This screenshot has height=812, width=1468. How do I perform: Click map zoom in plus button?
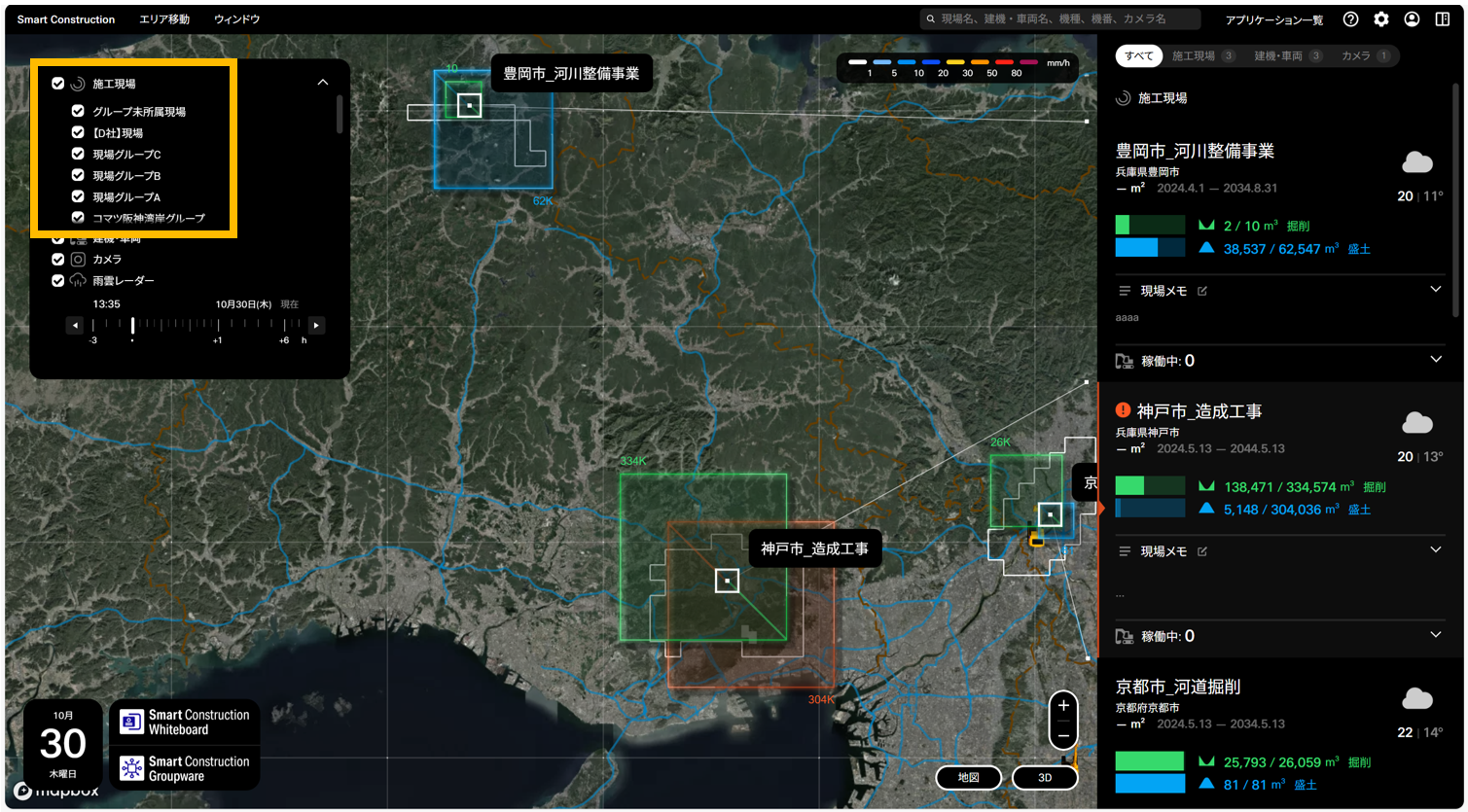(x=1063, y=706)
